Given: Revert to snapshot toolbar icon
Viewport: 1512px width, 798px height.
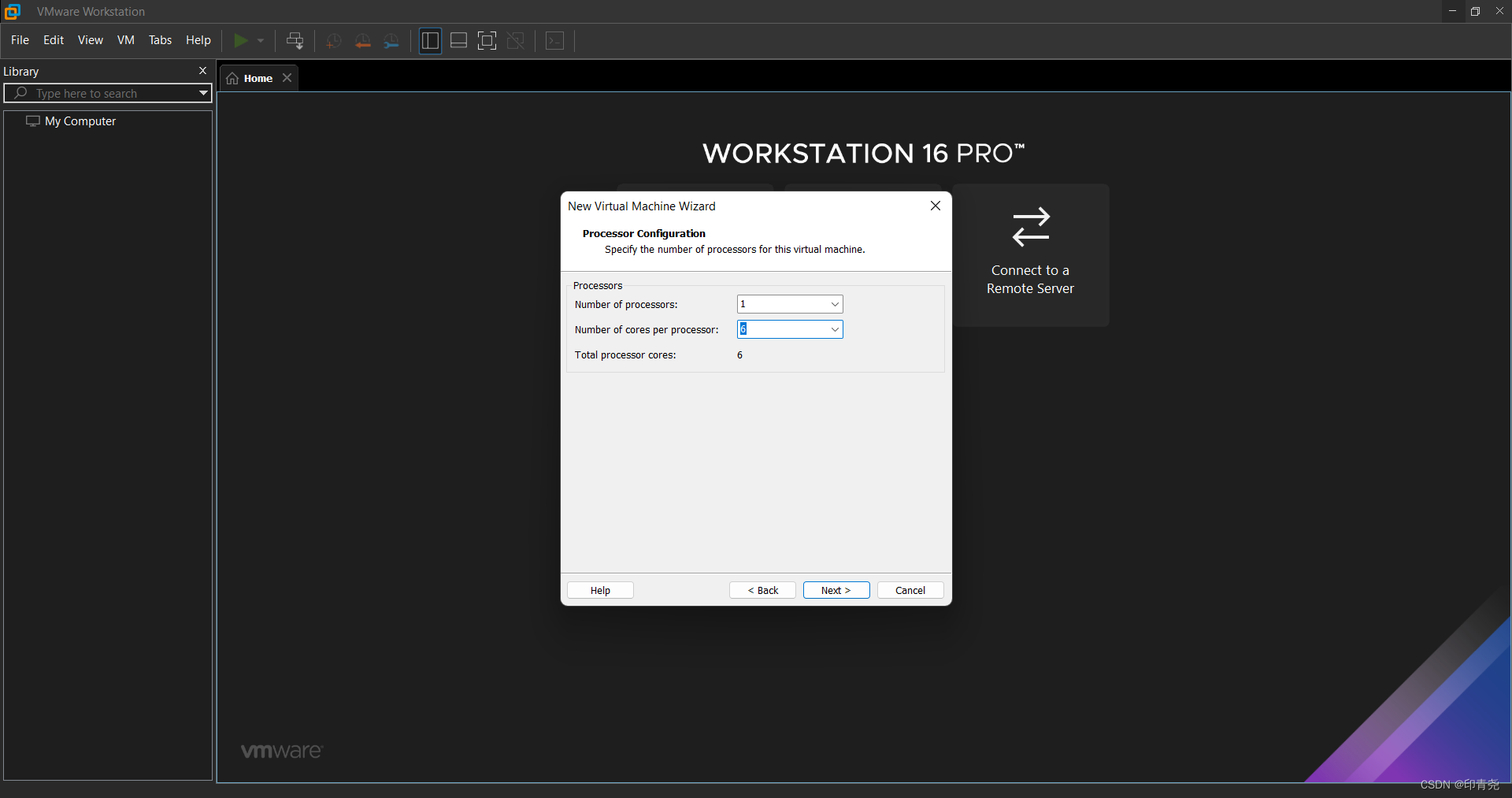Looking at the screenshot, I should [363, 41].
